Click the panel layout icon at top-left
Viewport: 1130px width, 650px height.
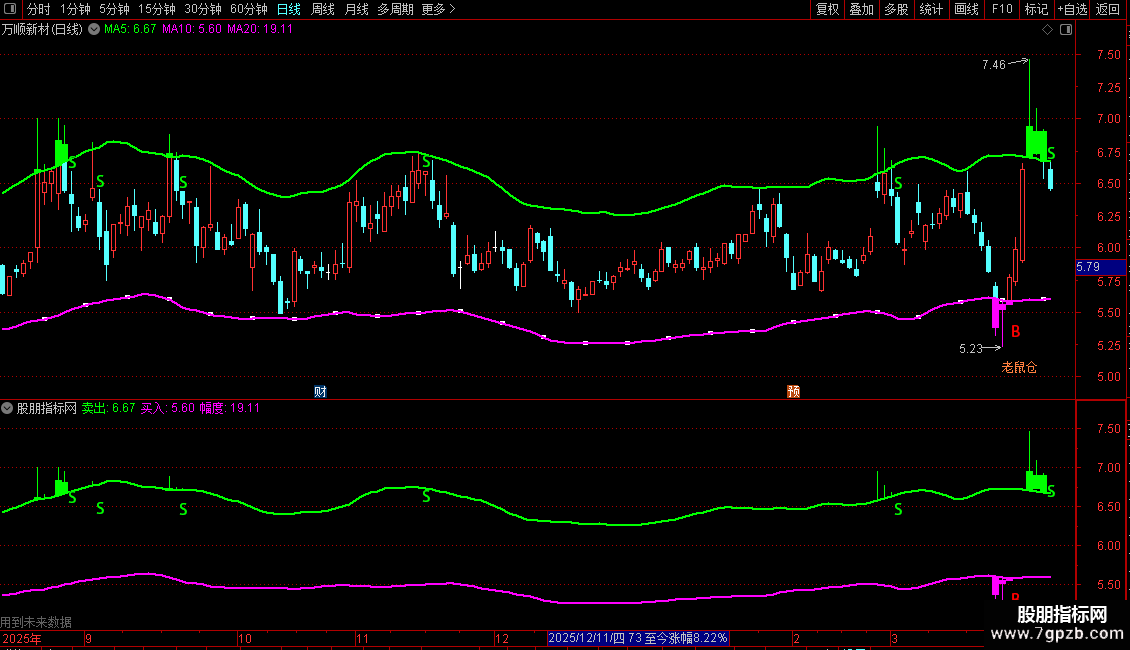tap(10, 9)
